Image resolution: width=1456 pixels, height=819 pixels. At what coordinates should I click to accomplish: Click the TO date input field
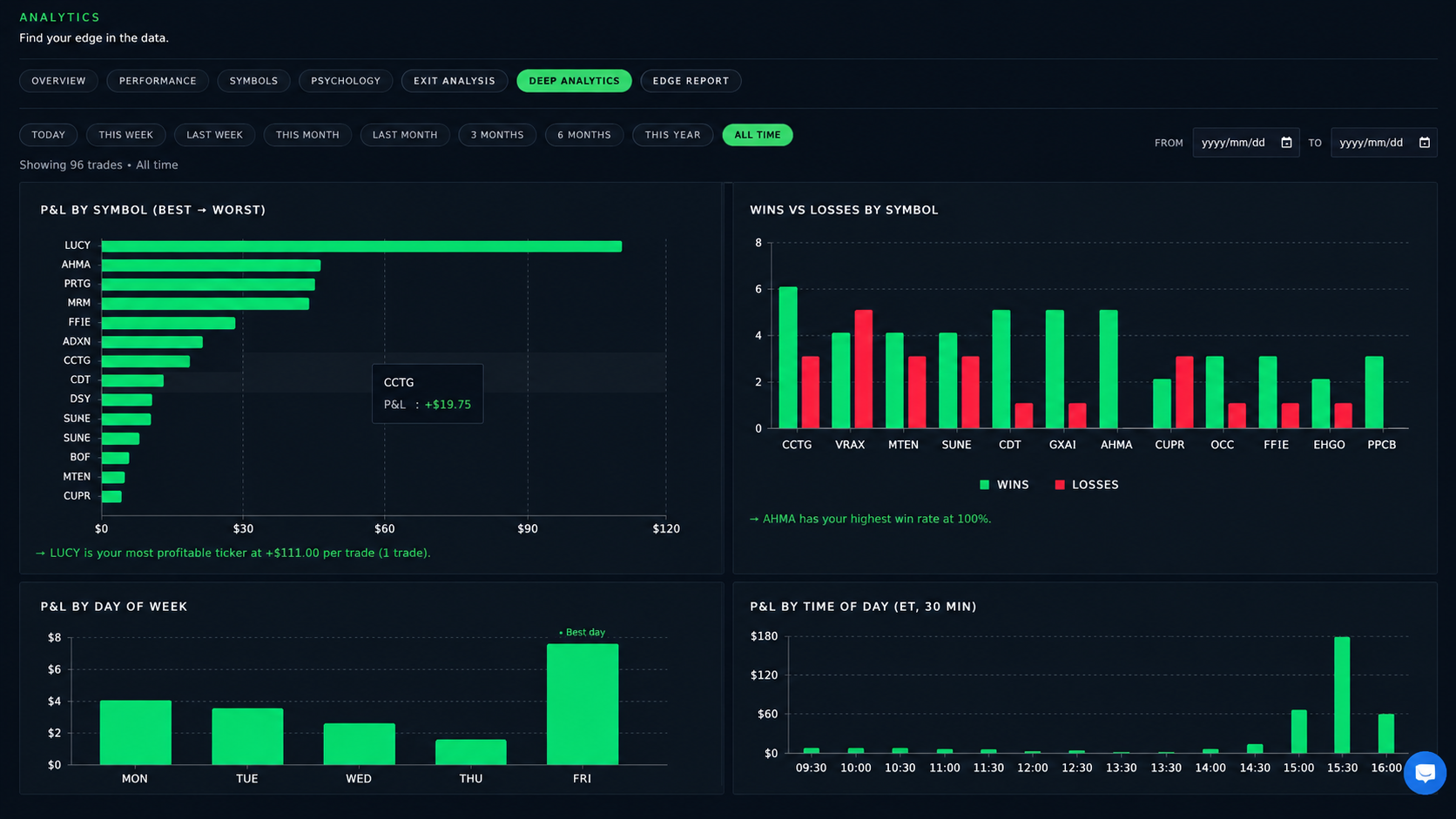coord(1384,143)
